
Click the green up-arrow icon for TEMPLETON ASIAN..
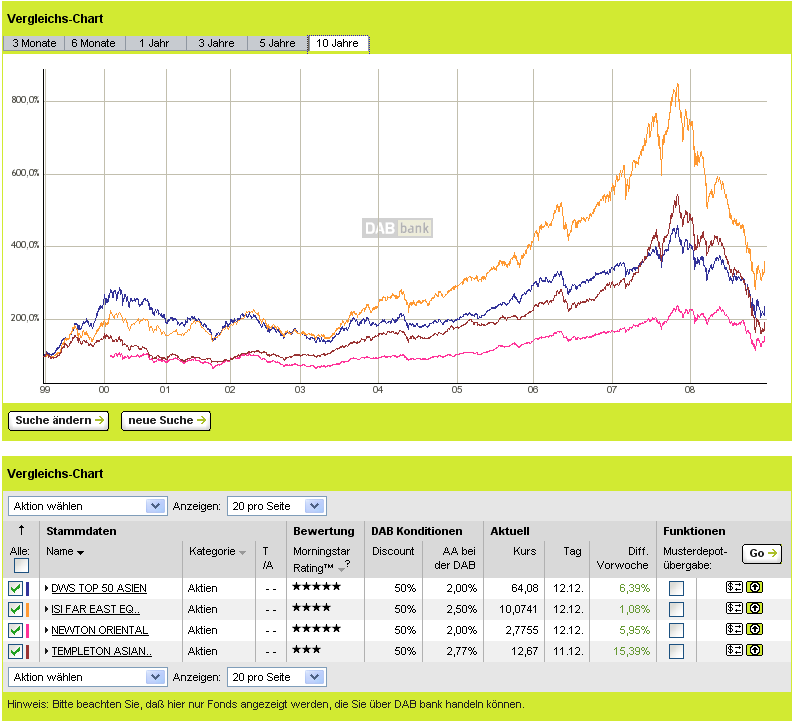[756, 652]
